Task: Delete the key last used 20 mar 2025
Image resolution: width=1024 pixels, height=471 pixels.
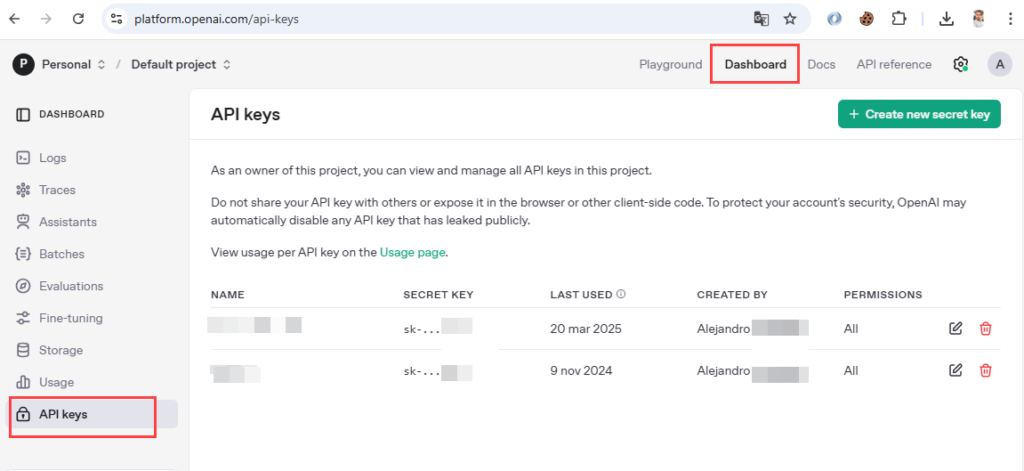Action: tap(985, 329)
